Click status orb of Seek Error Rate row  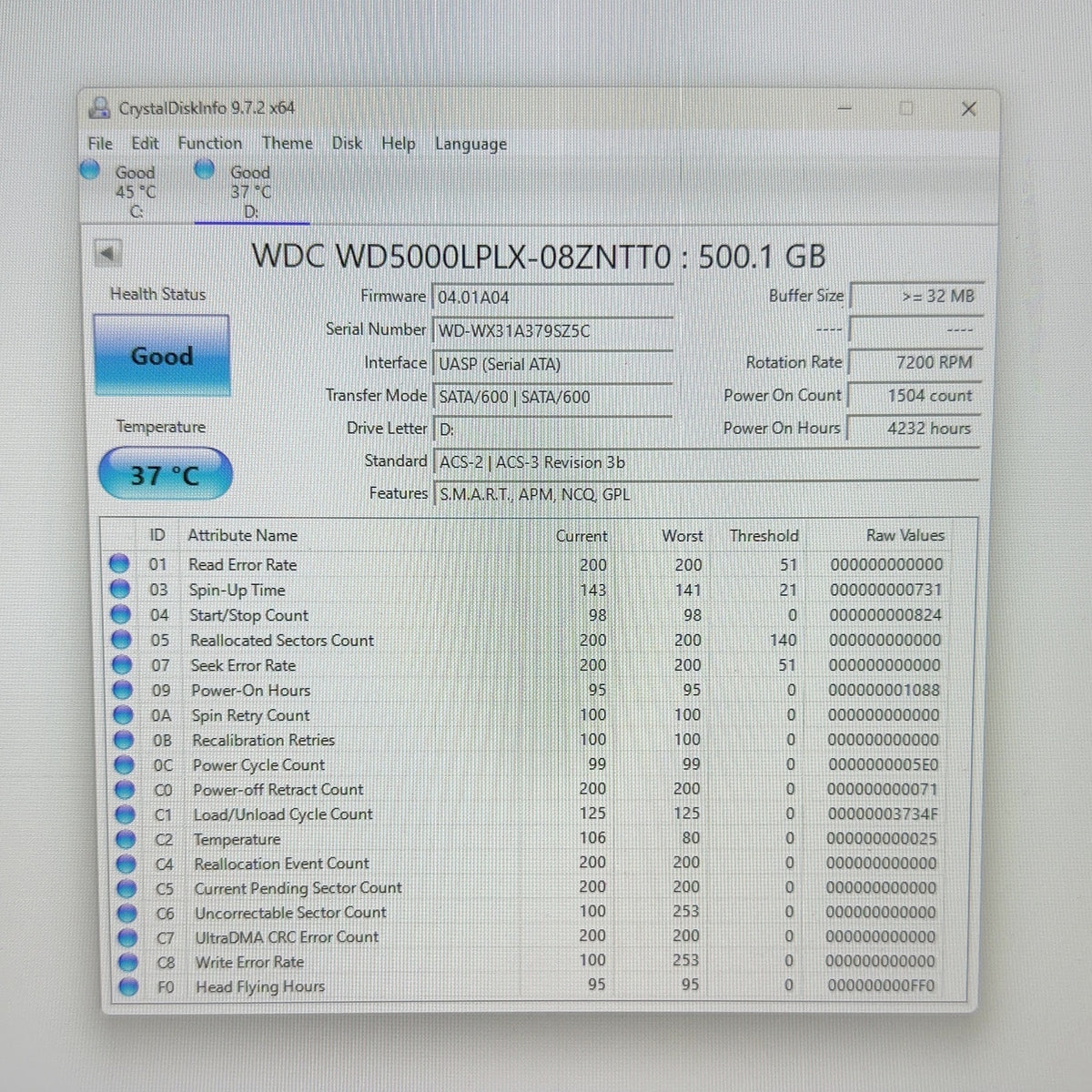[x=121, y=665]
